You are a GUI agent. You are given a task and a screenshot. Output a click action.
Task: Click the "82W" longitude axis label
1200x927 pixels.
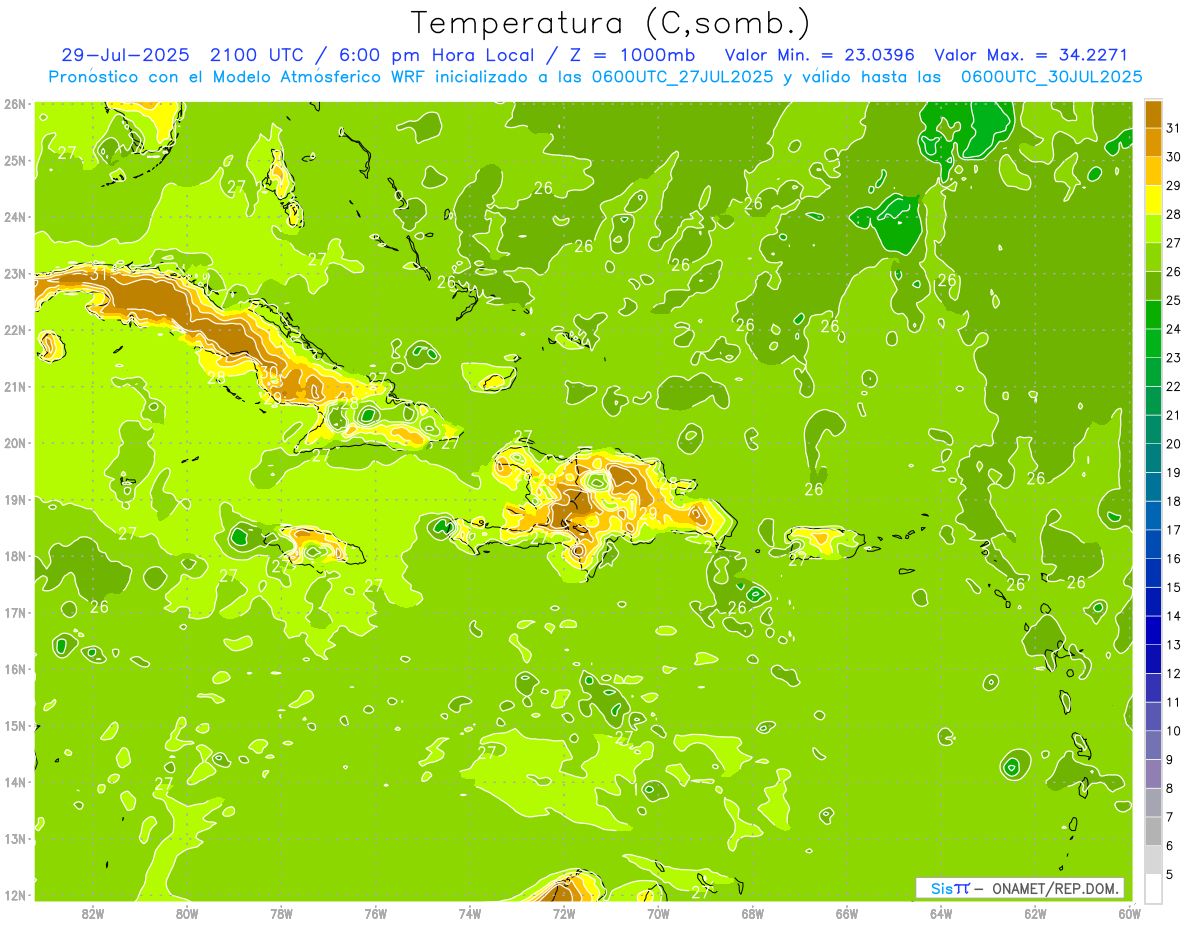point(92,913)
